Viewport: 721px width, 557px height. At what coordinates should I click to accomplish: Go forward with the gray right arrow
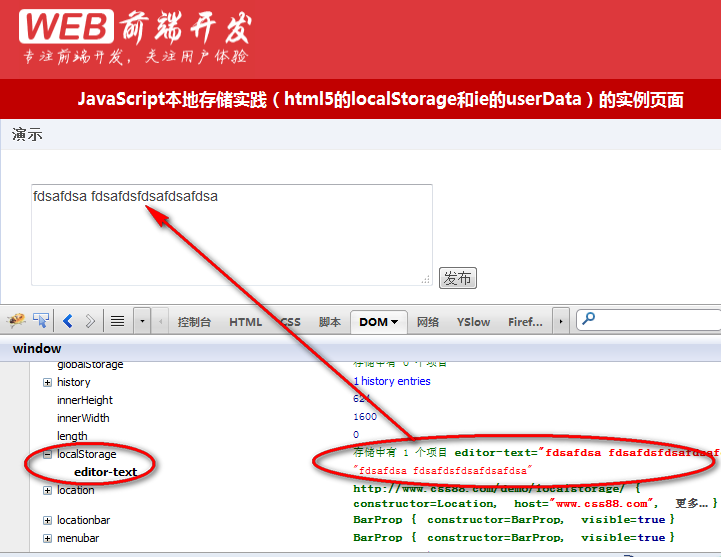[90, 321]
